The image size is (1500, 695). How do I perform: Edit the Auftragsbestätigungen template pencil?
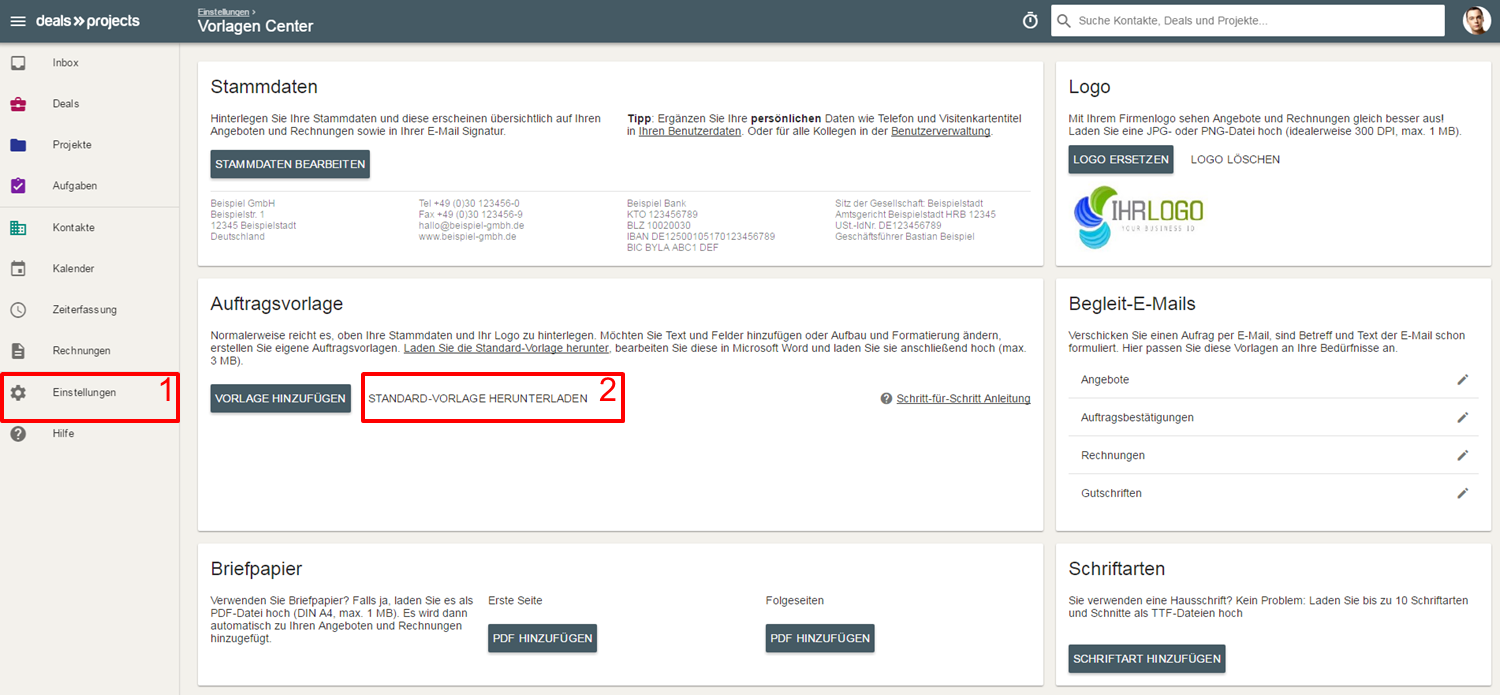(x=1463, y=418)
